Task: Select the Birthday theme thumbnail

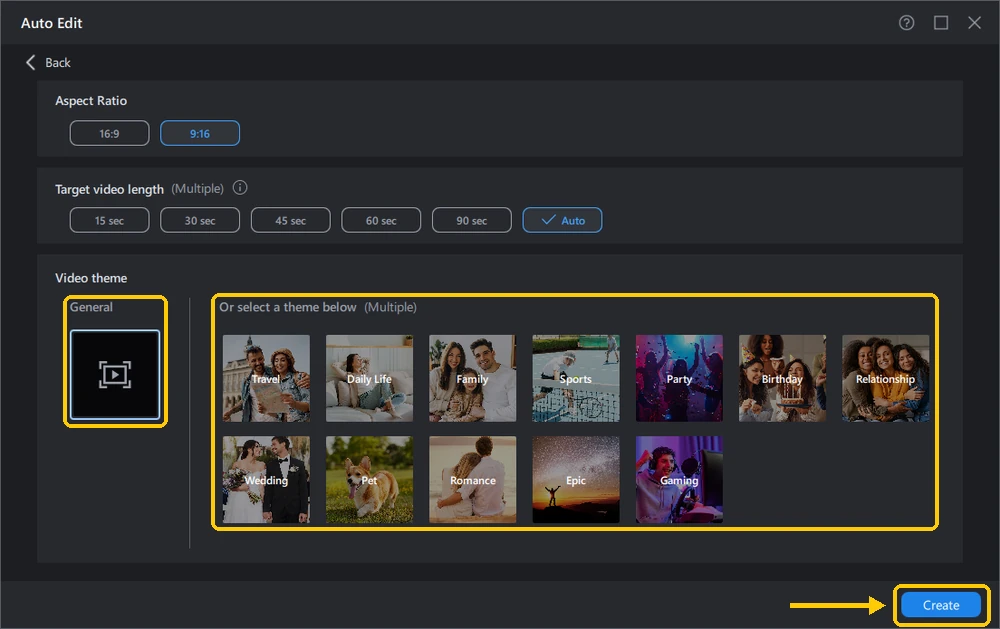Action: click(x=783, y=378)
